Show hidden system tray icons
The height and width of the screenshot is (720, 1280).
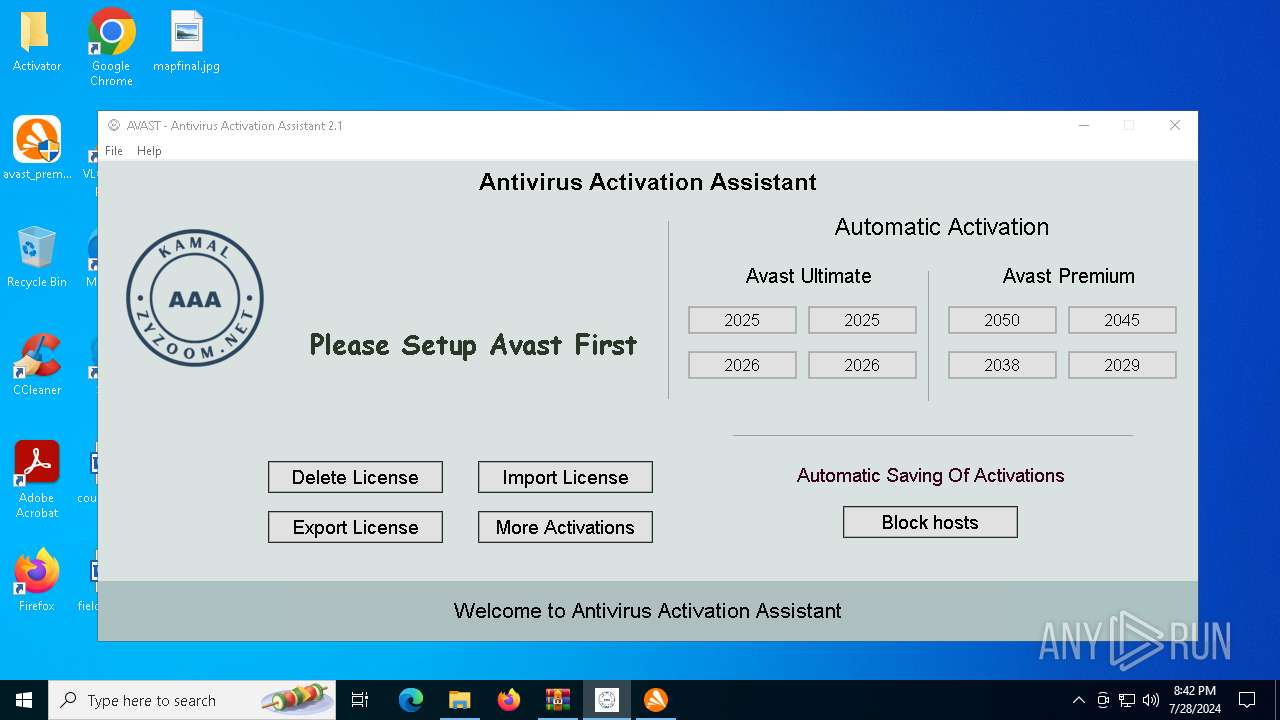click(1078, 700)
